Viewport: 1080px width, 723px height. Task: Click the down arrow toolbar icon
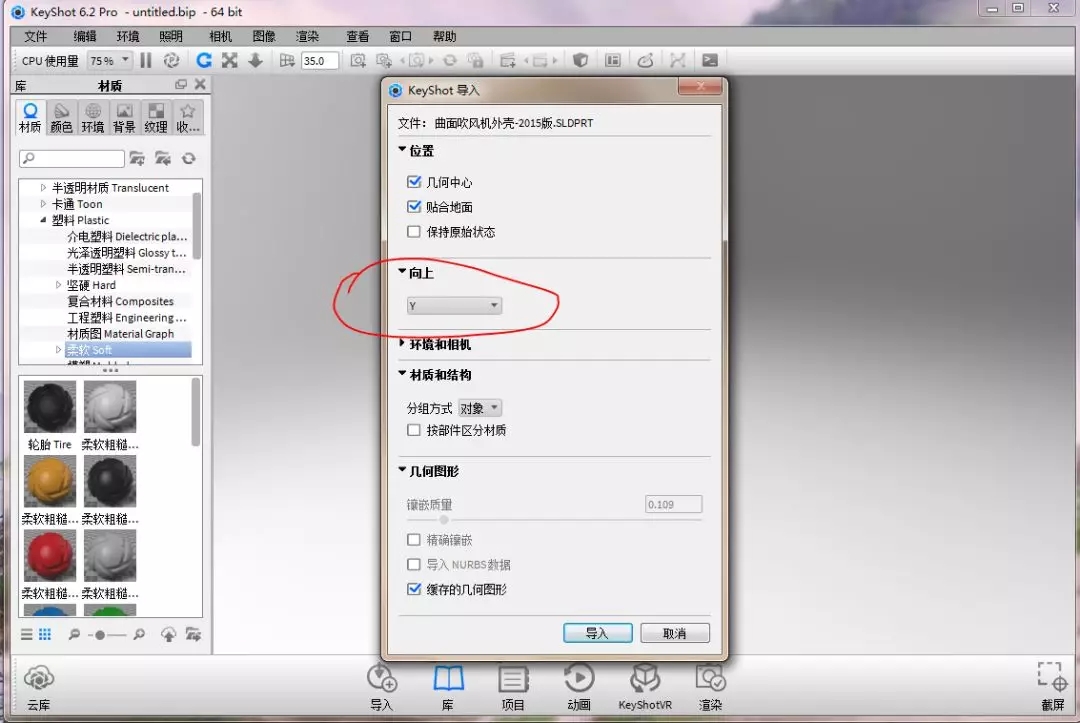pyautogui.click(x=256, y=61)
